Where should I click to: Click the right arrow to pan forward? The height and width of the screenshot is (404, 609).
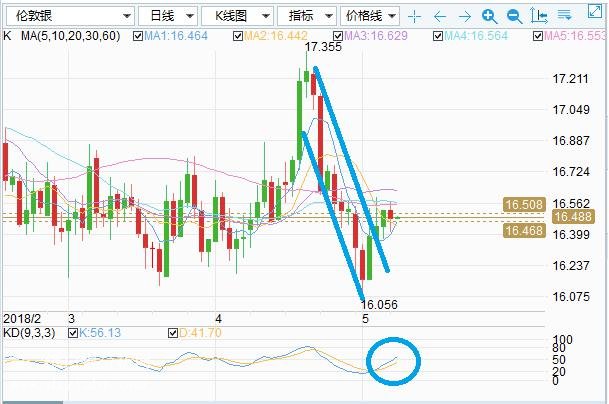tap(465, 16)
